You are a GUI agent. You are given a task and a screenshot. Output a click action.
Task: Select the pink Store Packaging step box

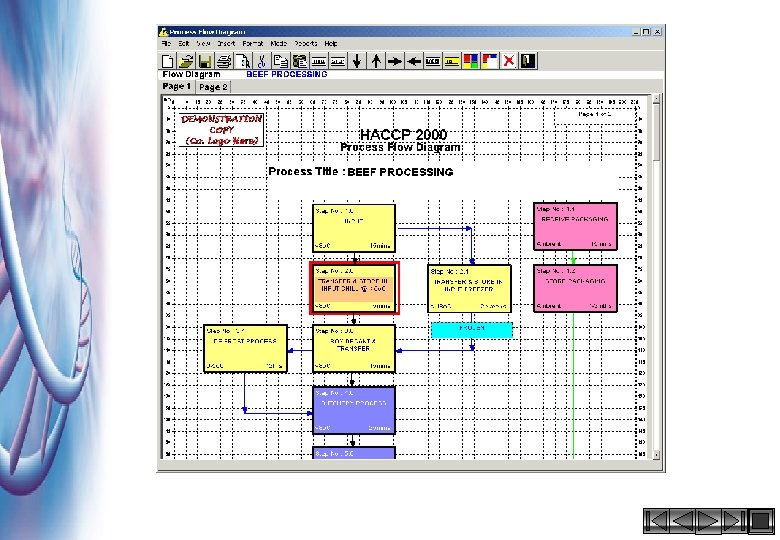coord(575,288)
